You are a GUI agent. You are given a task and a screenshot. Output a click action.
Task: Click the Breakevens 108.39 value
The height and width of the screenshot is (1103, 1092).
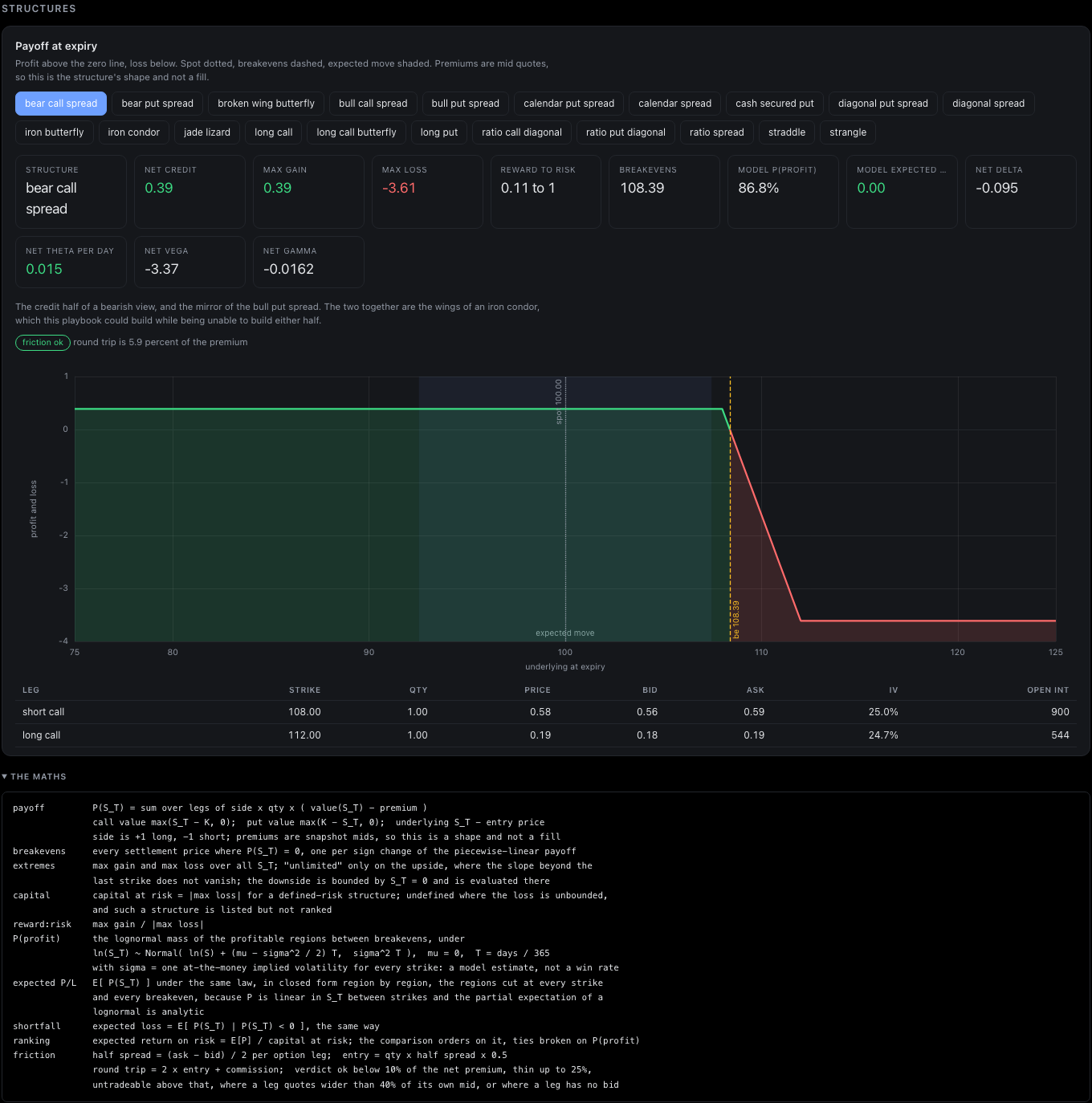[642, 188]
